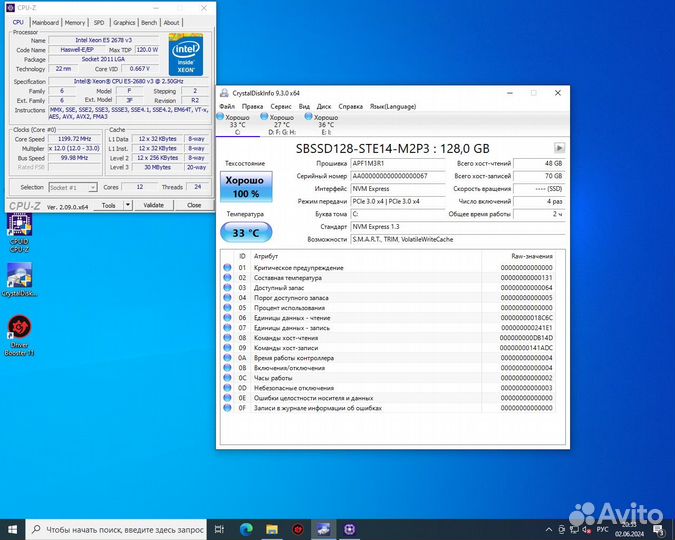The width and height of the screenshot is (675, 540).
Task: Open Task View on the taskbar
Action: [x=219, y=529]
